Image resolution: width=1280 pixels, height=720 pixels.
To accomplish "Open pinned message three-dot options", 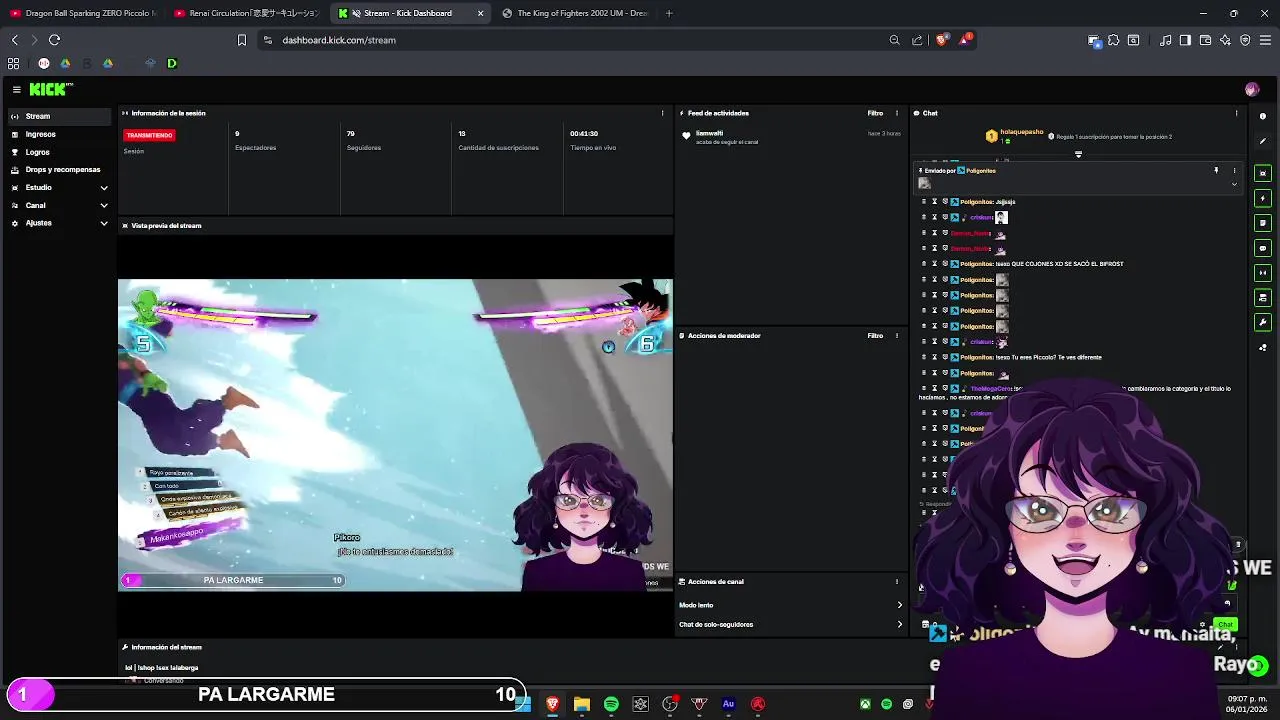I will [x=1234, y=171].
